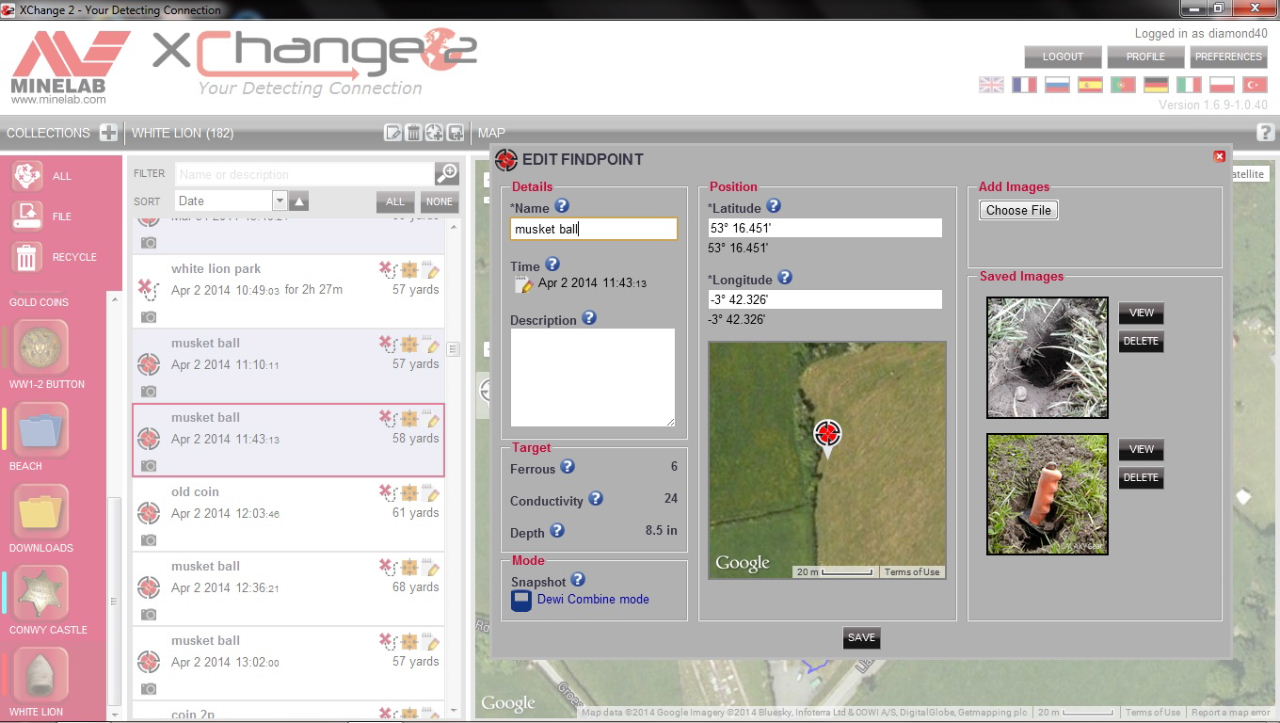
Task: Switch language to English UK flag
Action: click(991, 85)
